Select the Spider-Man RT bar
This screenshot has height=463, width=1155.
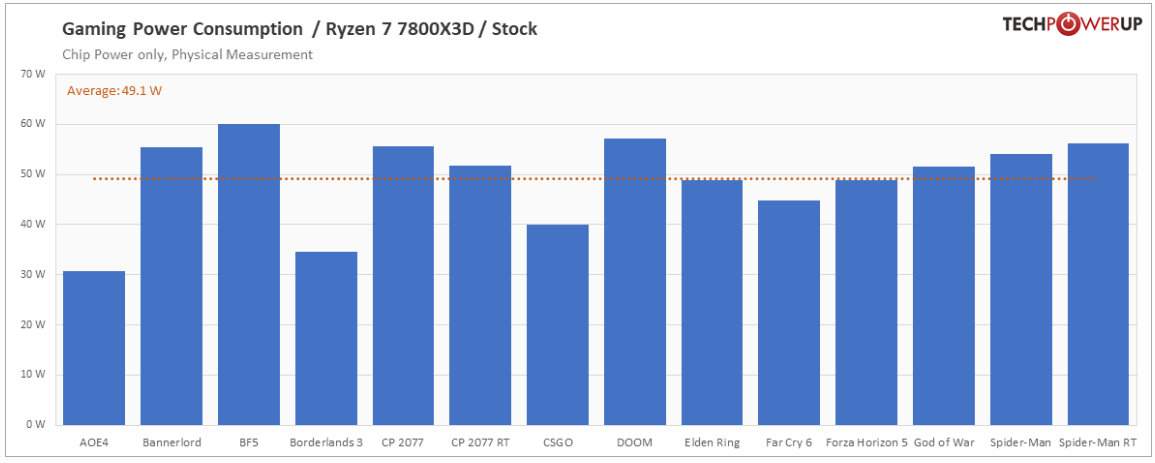pos(1098,284)
